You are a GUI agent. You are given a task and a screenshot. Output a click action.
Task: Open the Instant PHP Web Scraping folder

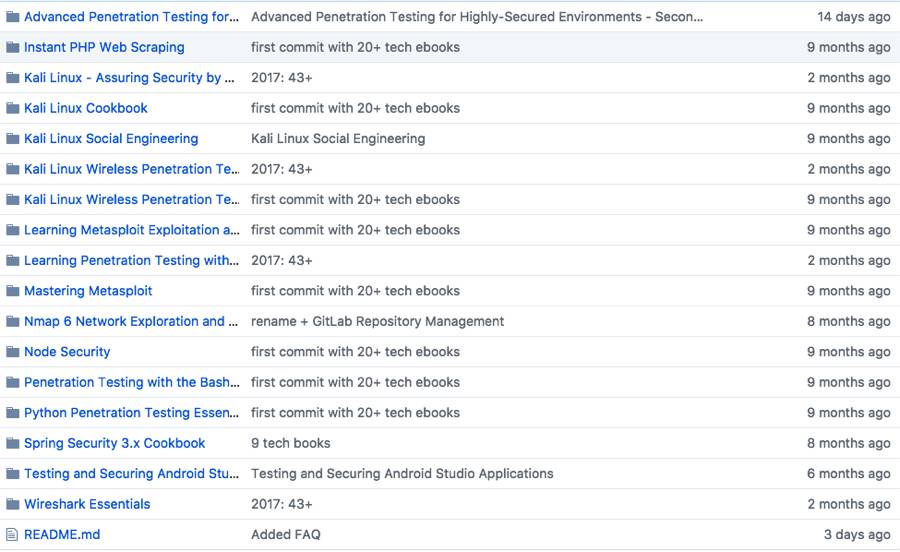click(104, 47)
